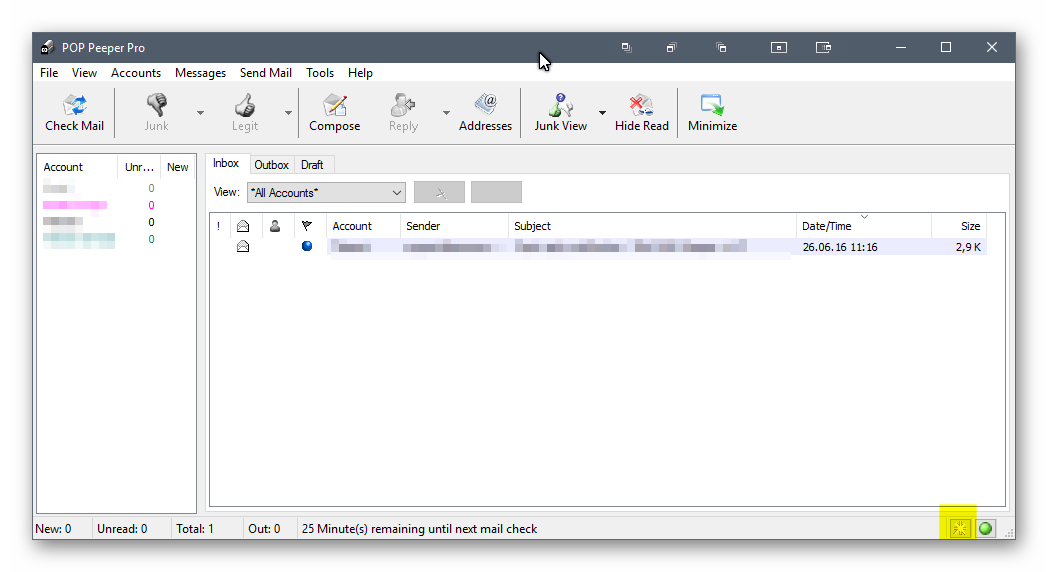
Task: Click 'New: 0' in status bar
Action: click(x=53, y=529)
